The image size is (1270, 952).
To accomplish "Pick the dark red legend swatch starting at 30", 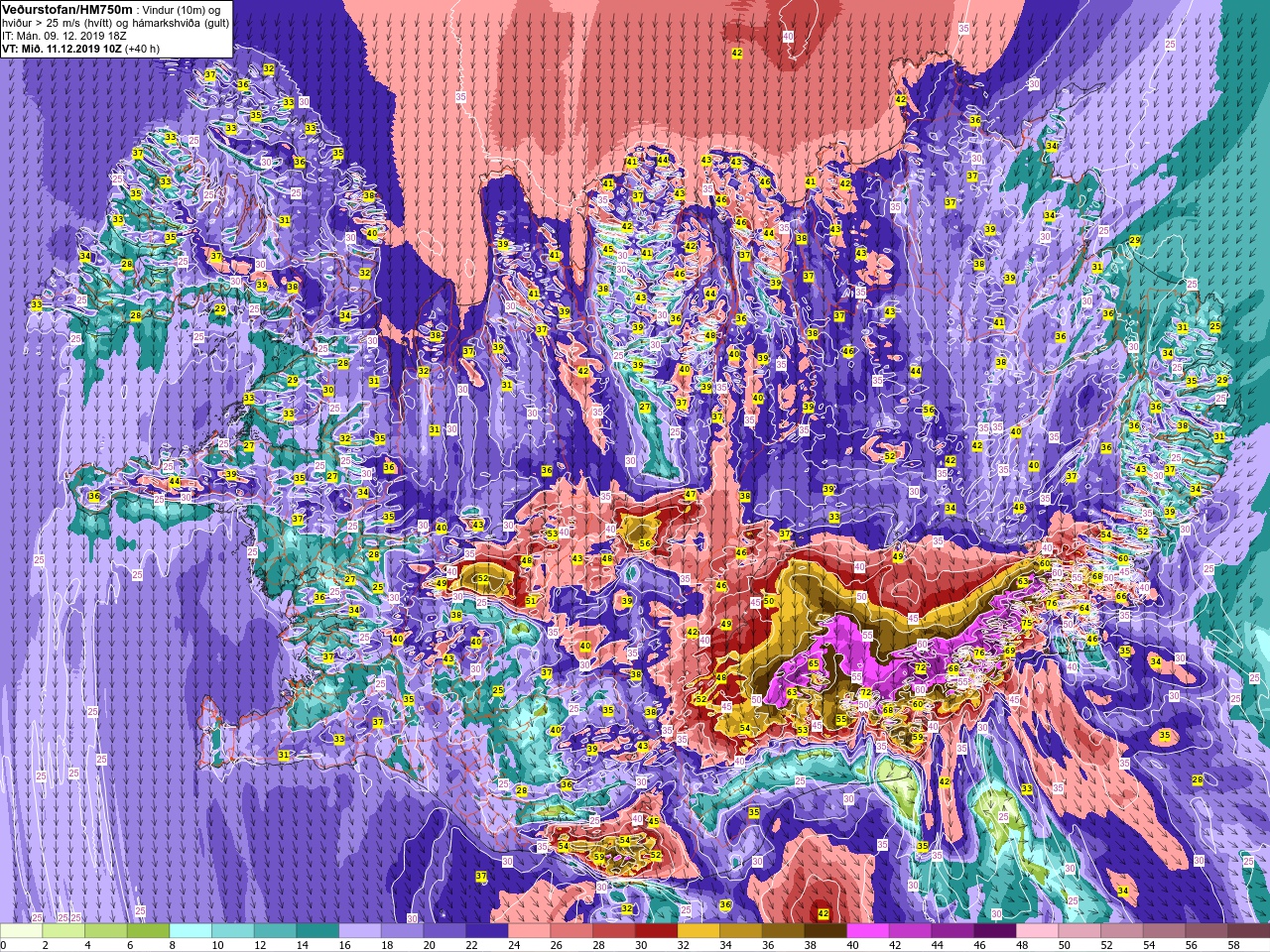I will 656,931.
